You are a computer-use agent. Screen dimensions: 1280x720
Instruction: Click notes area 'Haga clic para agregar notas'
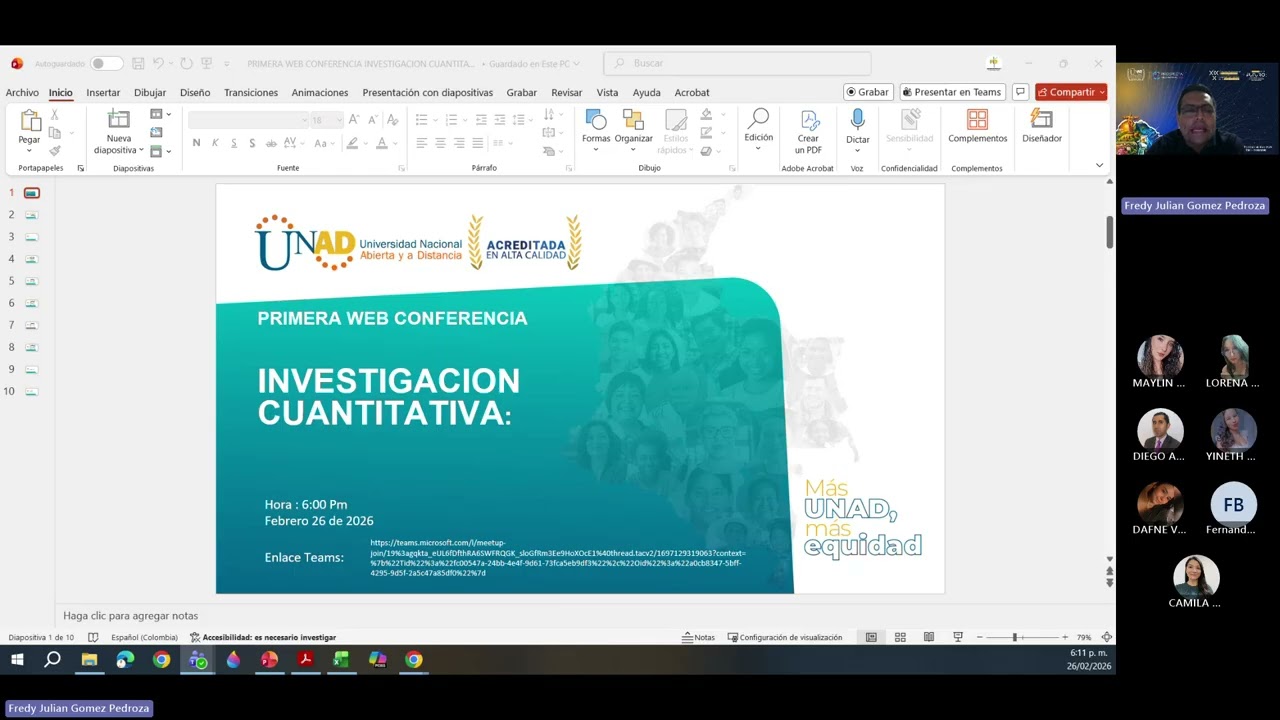[131, 616]
